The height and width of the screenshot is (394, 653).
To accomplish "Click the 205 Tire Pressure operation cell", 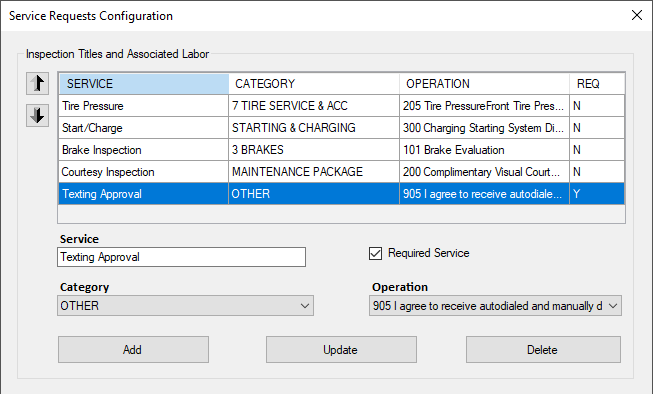I will 484,106.
